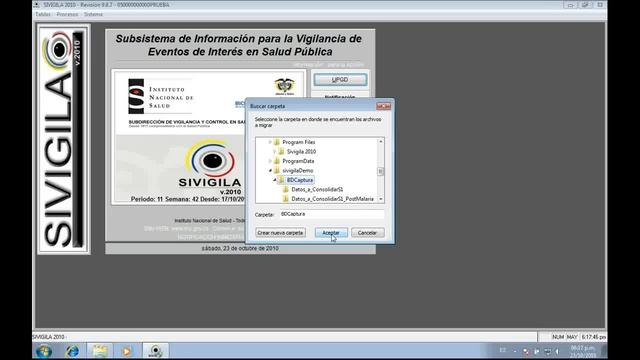Click MAY indicator in status bar
The width and height of the screenshot is (640, 360).
click(572, 337)
